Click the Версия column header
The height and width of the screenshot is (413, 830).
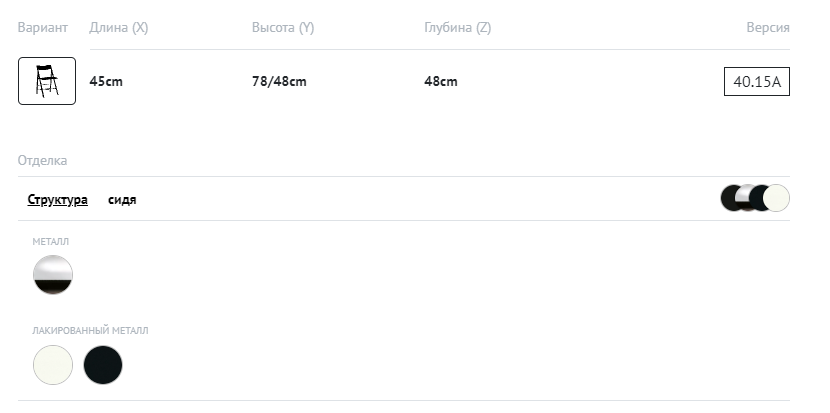pyautogui.click(x=768, y=28)
